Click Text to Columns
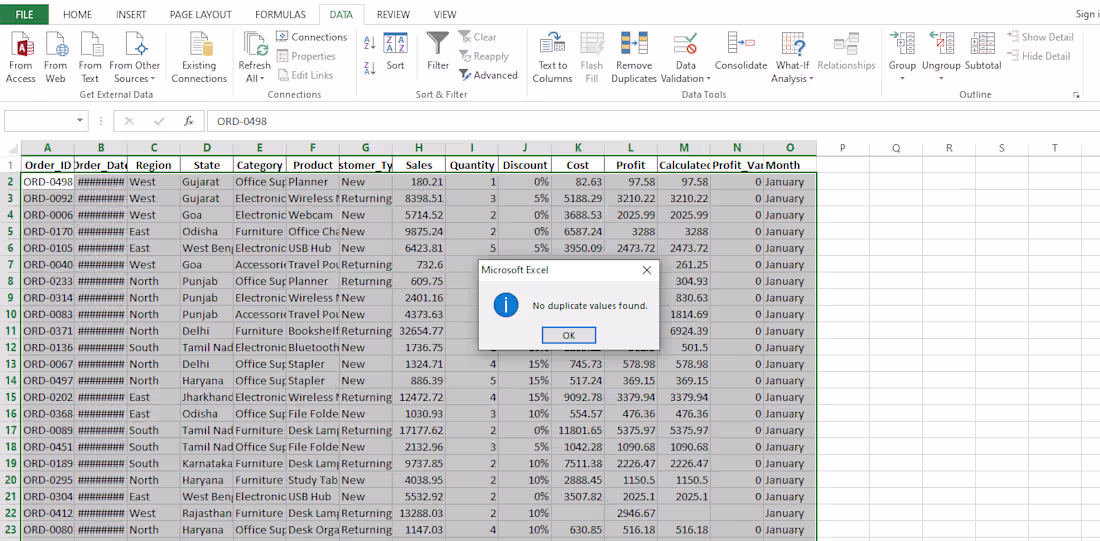Image resolution: width=1100 pixels, height=541 pixels. pos(552,58)
